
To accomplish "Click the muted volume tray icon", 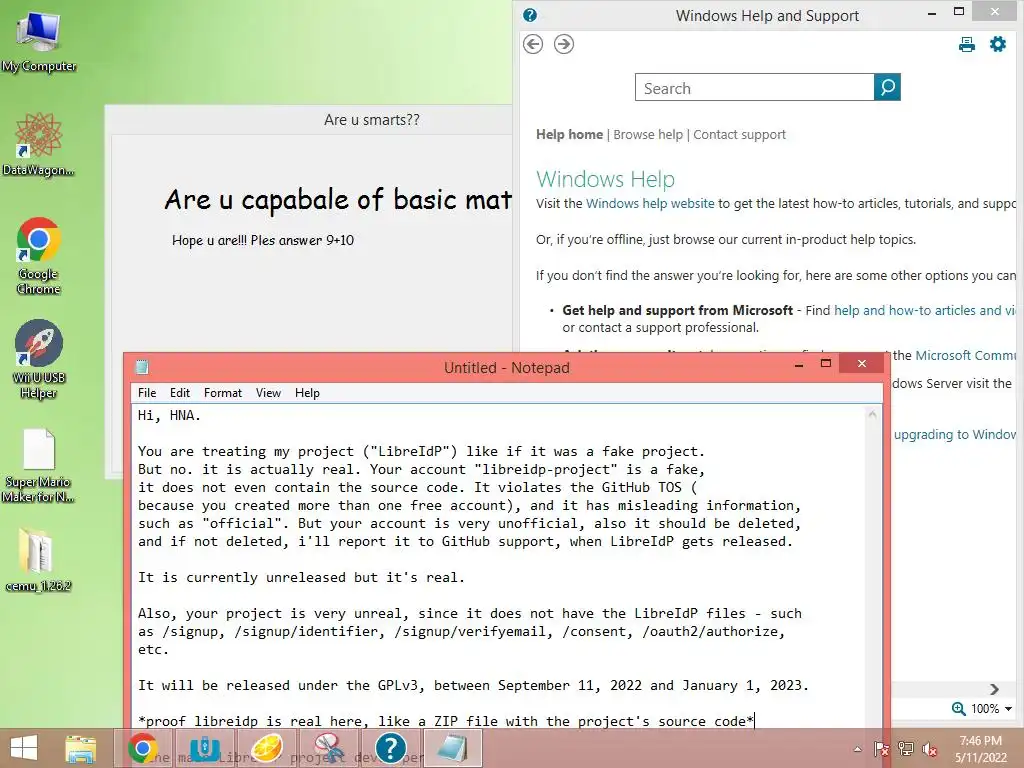I will (929, 749).
